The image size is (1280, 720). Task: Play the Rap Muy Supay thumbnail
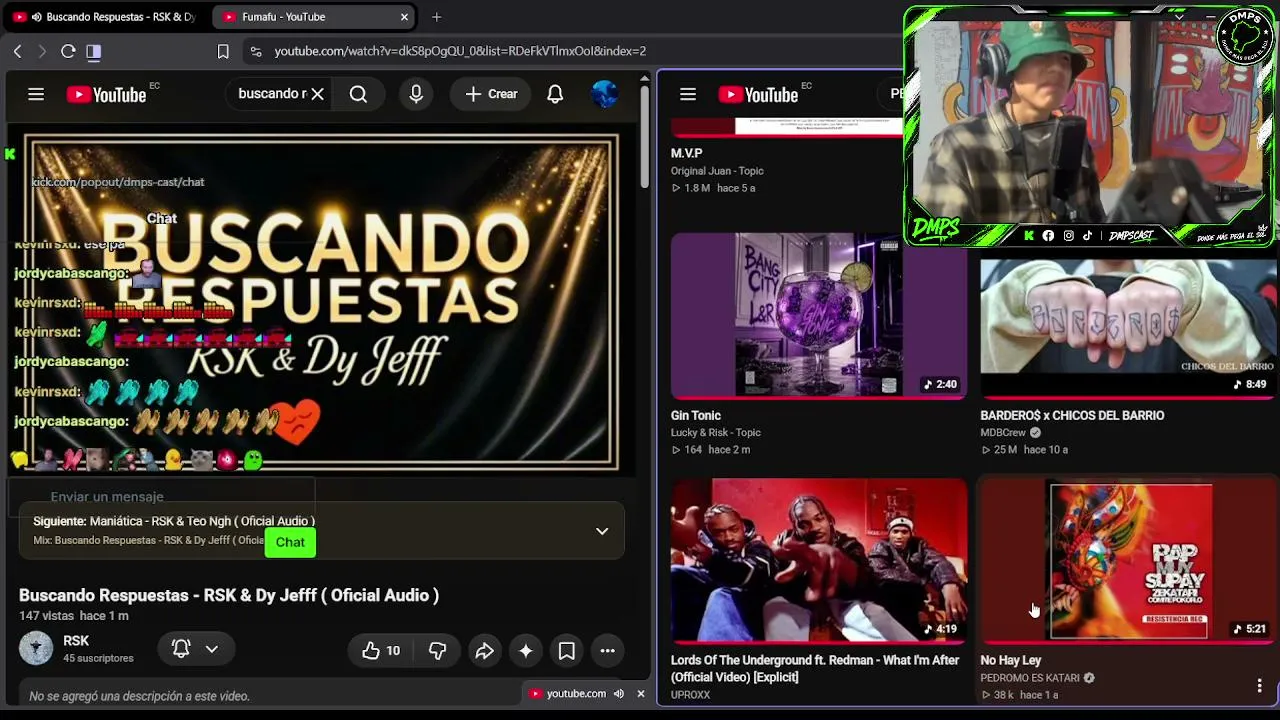click(x=1128, y=561)
